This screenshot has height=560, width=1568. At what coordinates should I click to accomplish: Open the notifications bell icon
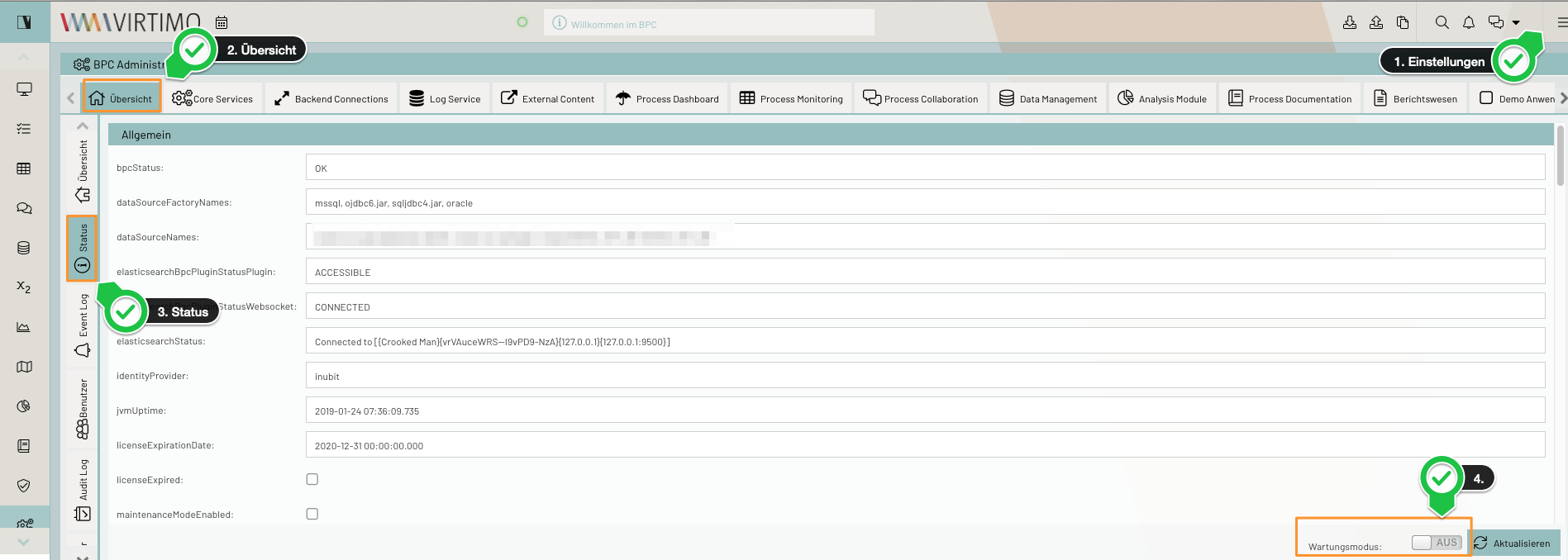tap(1469, 22)
